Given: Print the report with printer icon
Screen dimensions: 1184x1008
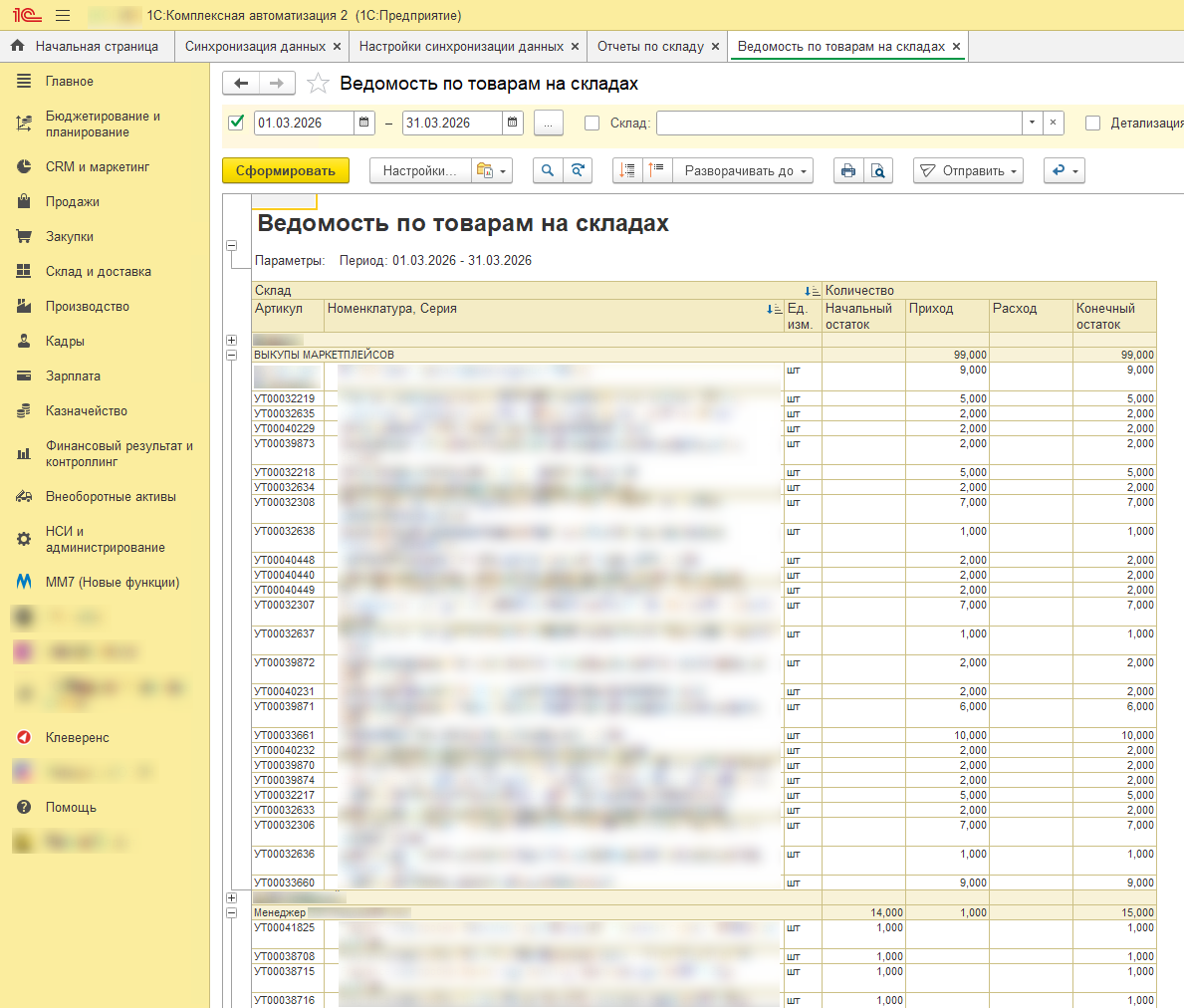Looking at the screenshot, I should [848, 170].
